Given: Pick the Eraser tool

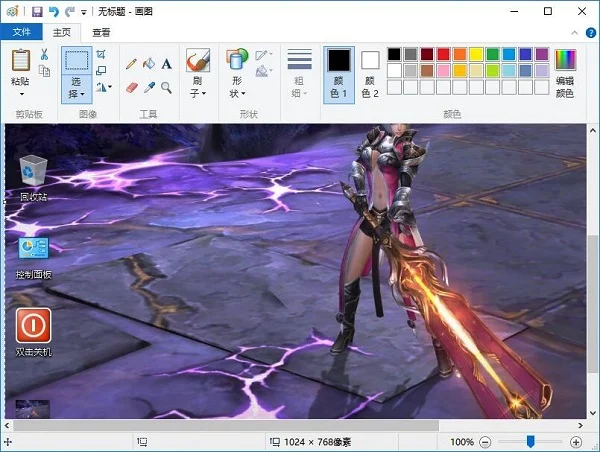Looking at the screenshot, I should 131,88.
